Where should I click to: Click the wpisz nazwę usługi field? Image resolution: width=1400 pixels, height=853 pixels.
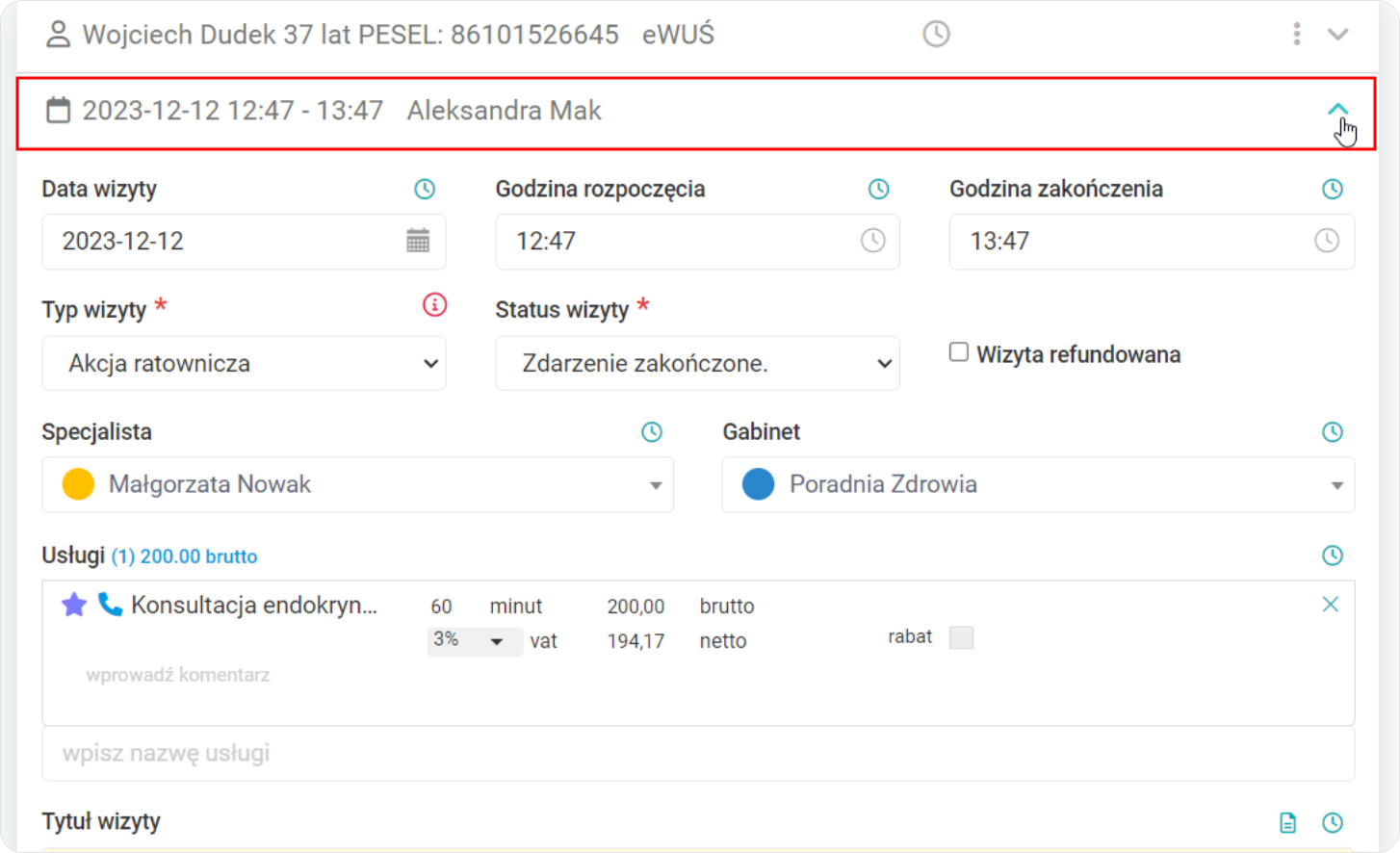[698, 753]
